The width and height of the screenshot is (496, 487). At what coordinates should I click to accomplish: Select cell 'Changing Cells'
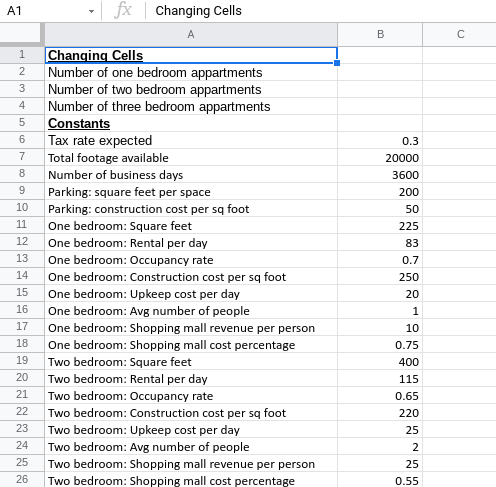pyautogui.click(x=191, y=55)
